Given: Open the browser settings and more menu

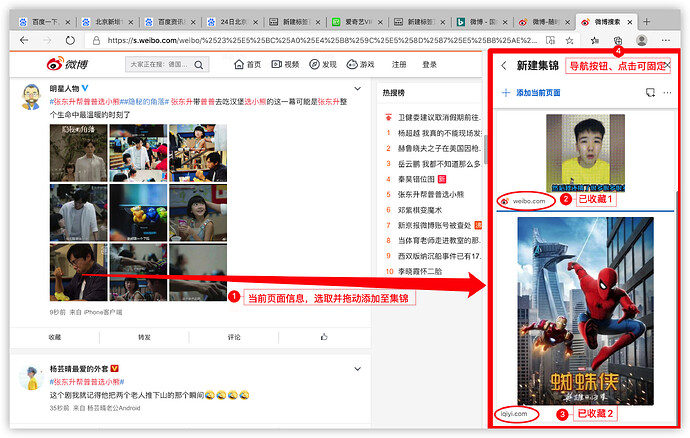Looking at the screenshot, I should (666, 40).
